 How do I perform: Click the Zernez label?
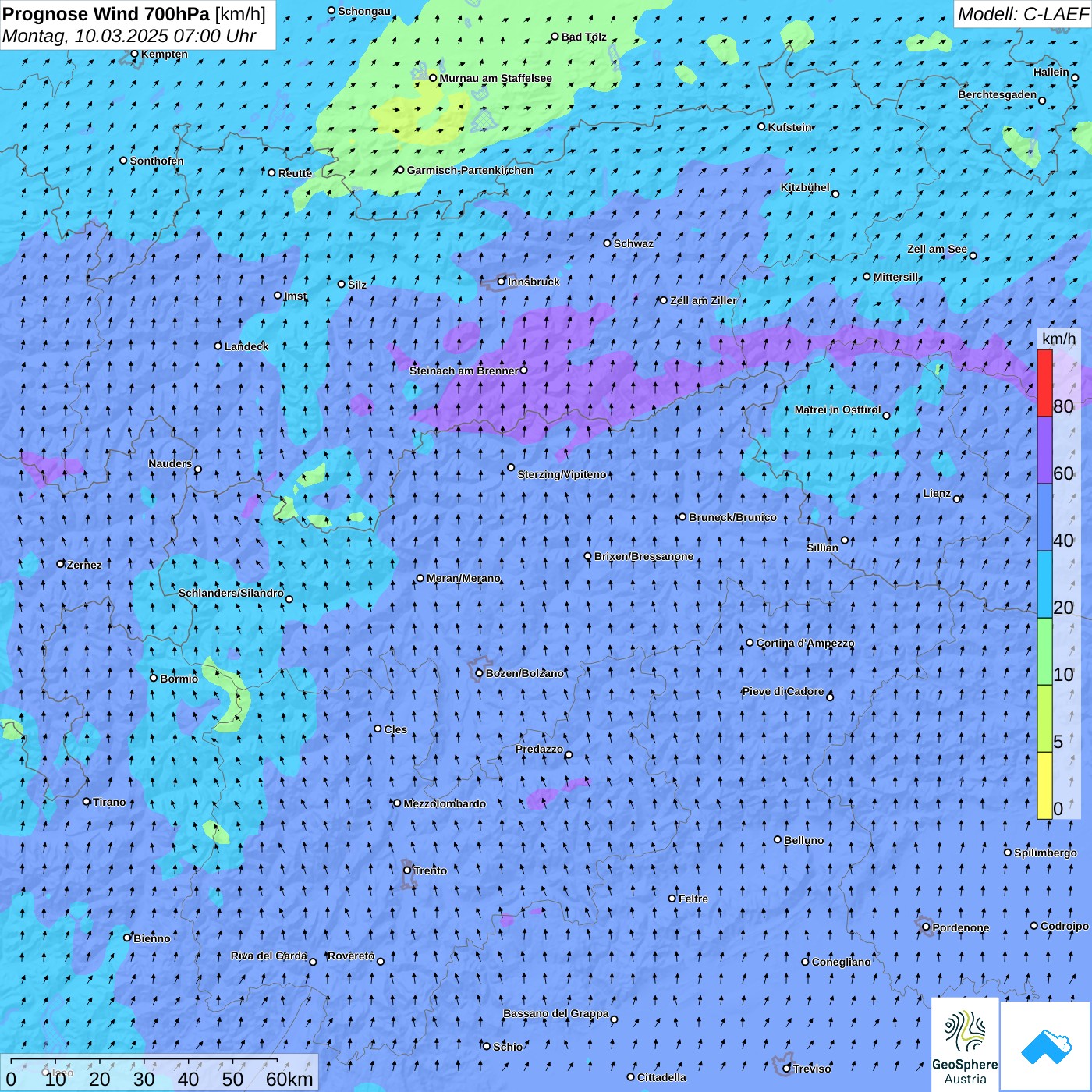click(x=84, y=565)
